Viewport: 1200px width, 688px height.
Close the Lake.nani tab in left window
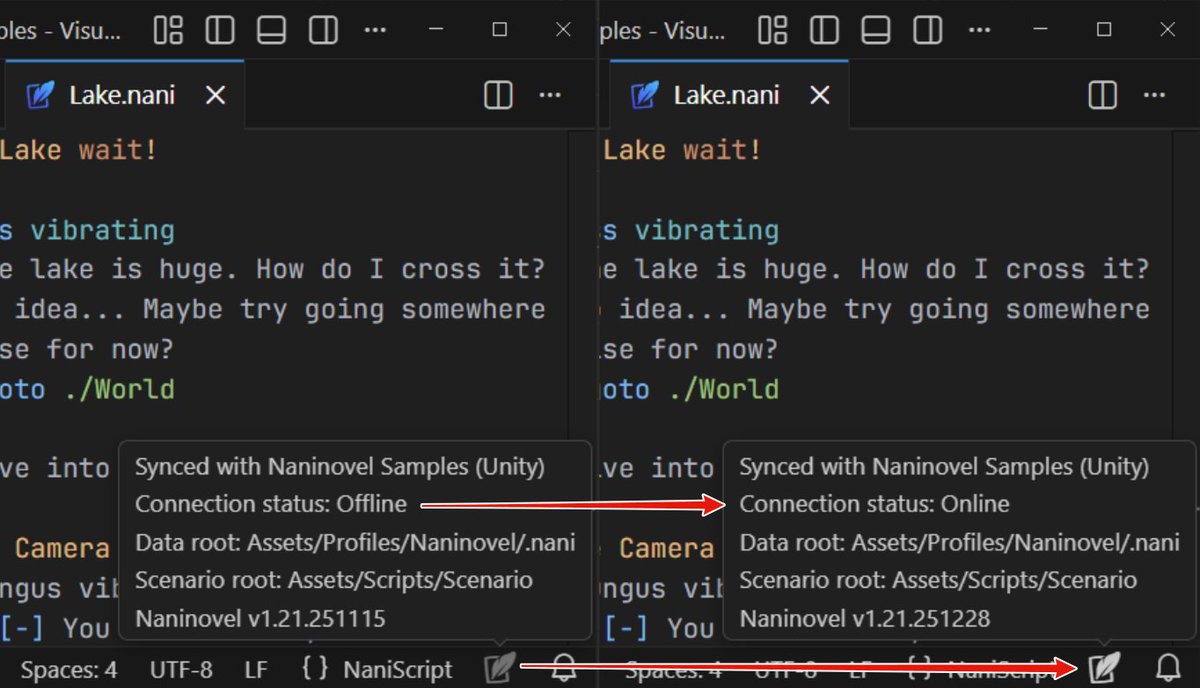(x=215, y=95)
